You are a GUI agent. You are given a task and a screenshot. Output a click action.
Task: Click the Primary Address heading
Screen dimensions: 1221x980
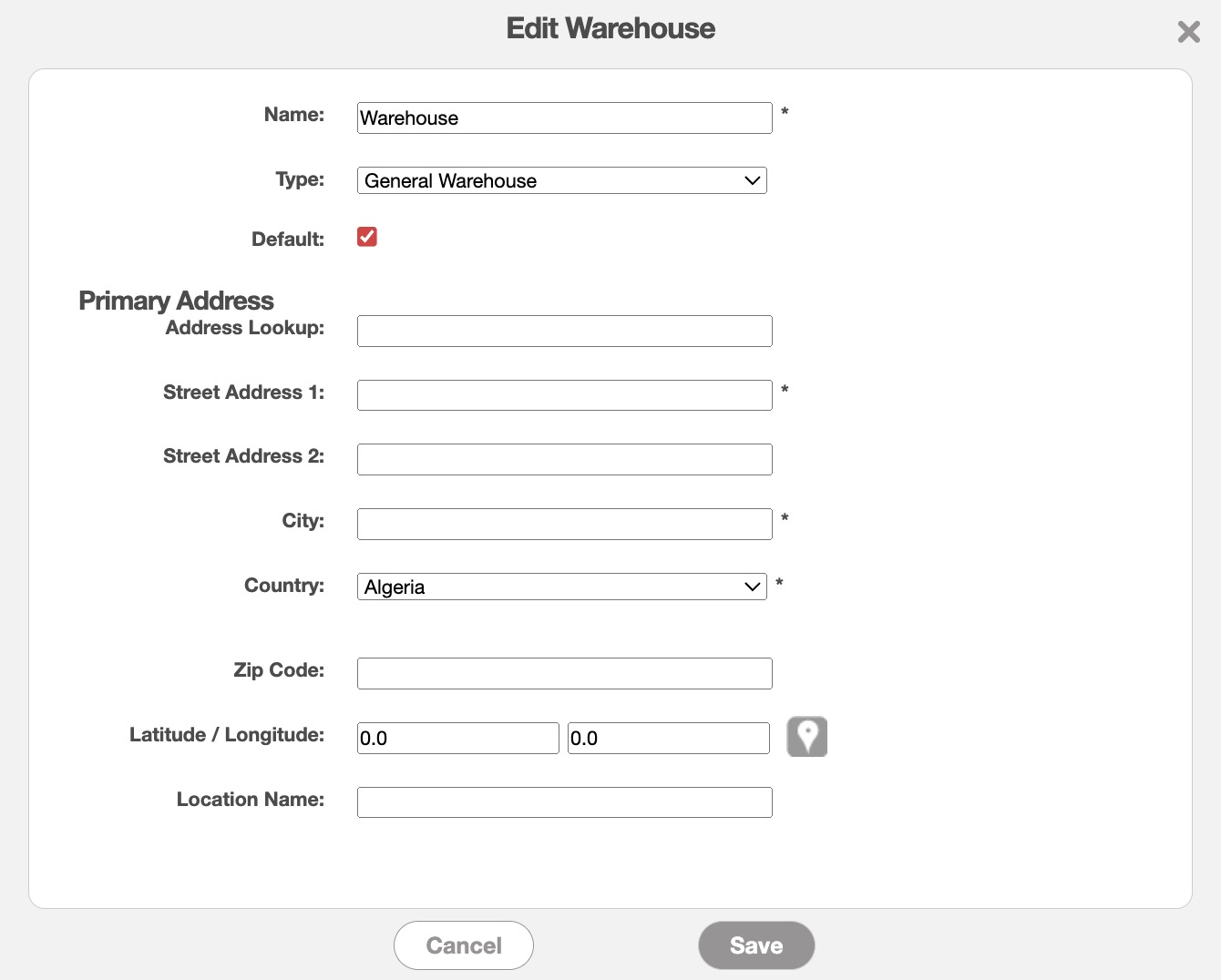(x=176, y=301)
